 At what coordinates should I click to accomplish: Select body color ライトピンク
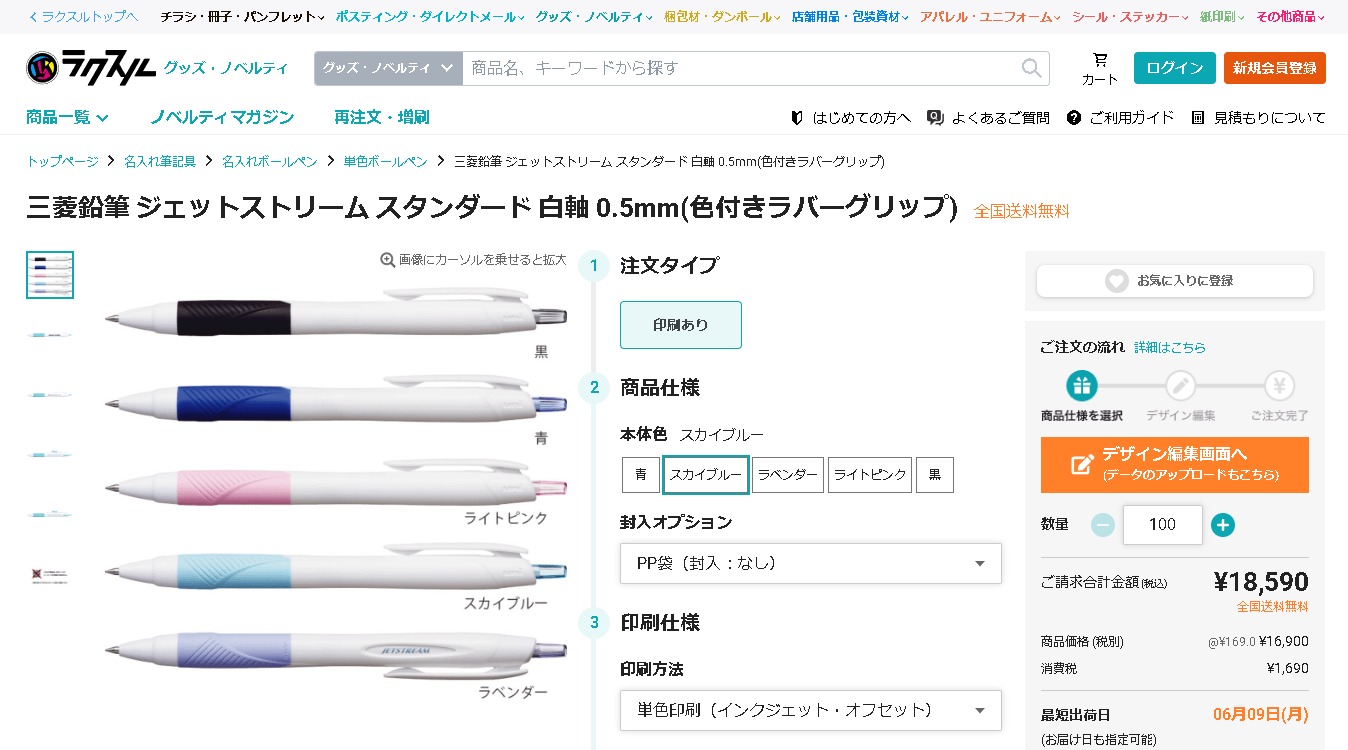coord(870,475)
